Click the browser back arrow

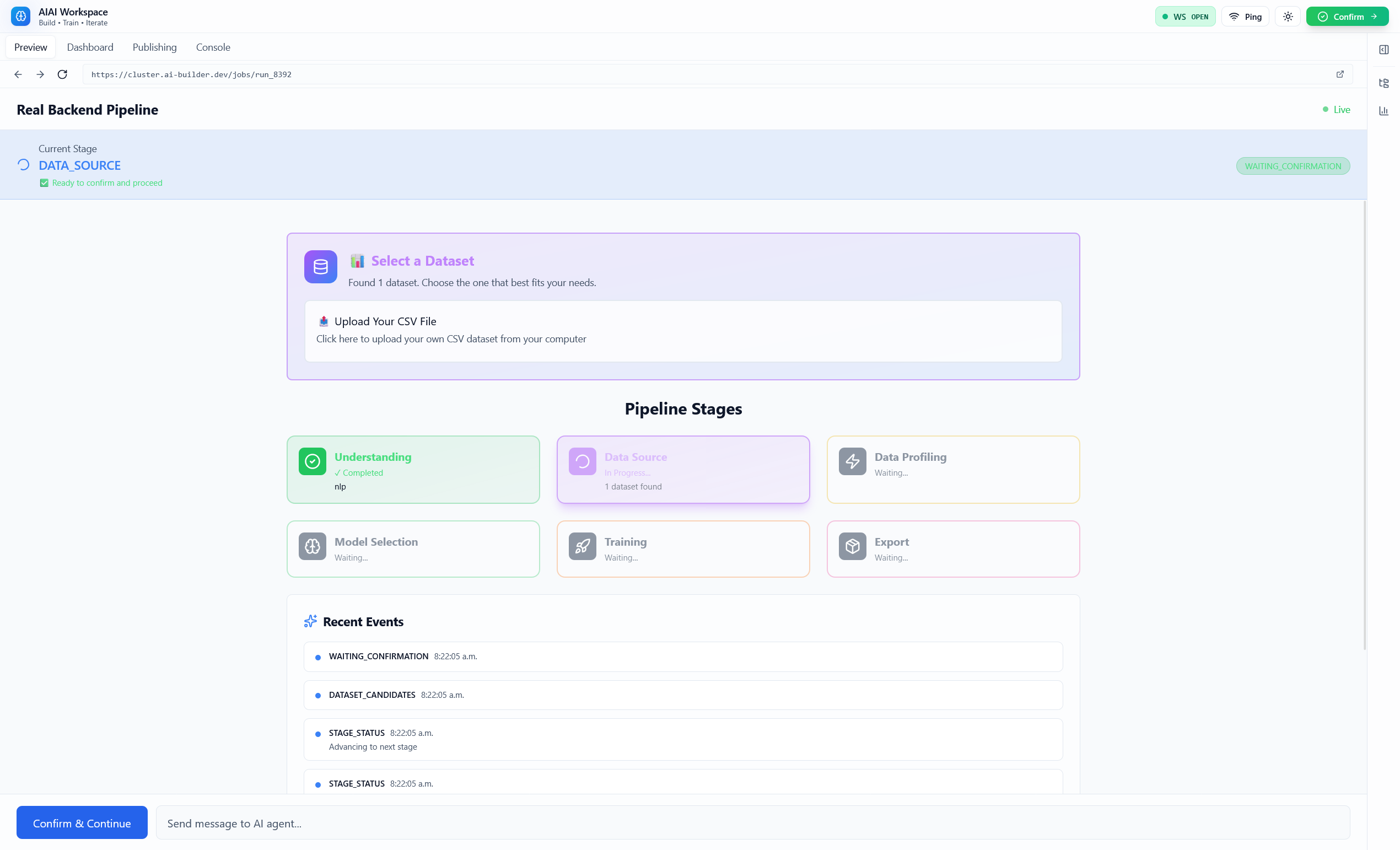click(x=18, y=74)
